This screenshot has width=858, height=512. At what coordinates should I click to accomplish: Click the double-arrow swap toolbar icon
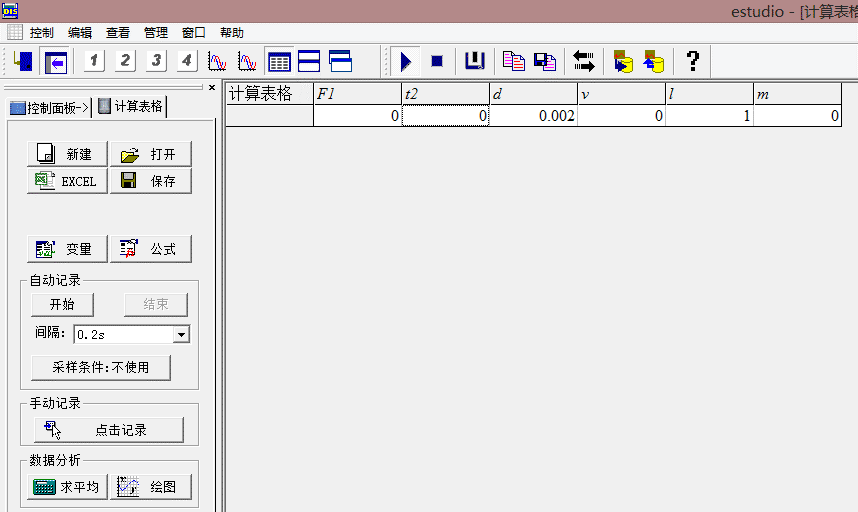click(x=584, y=62)
